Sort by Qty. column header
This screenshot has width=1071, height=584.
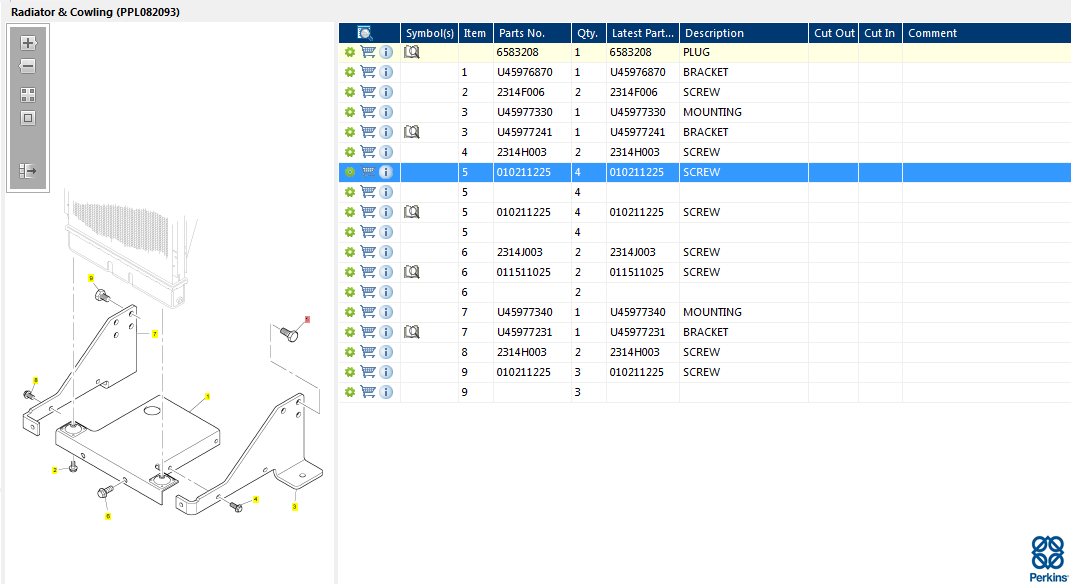[589, 33]
